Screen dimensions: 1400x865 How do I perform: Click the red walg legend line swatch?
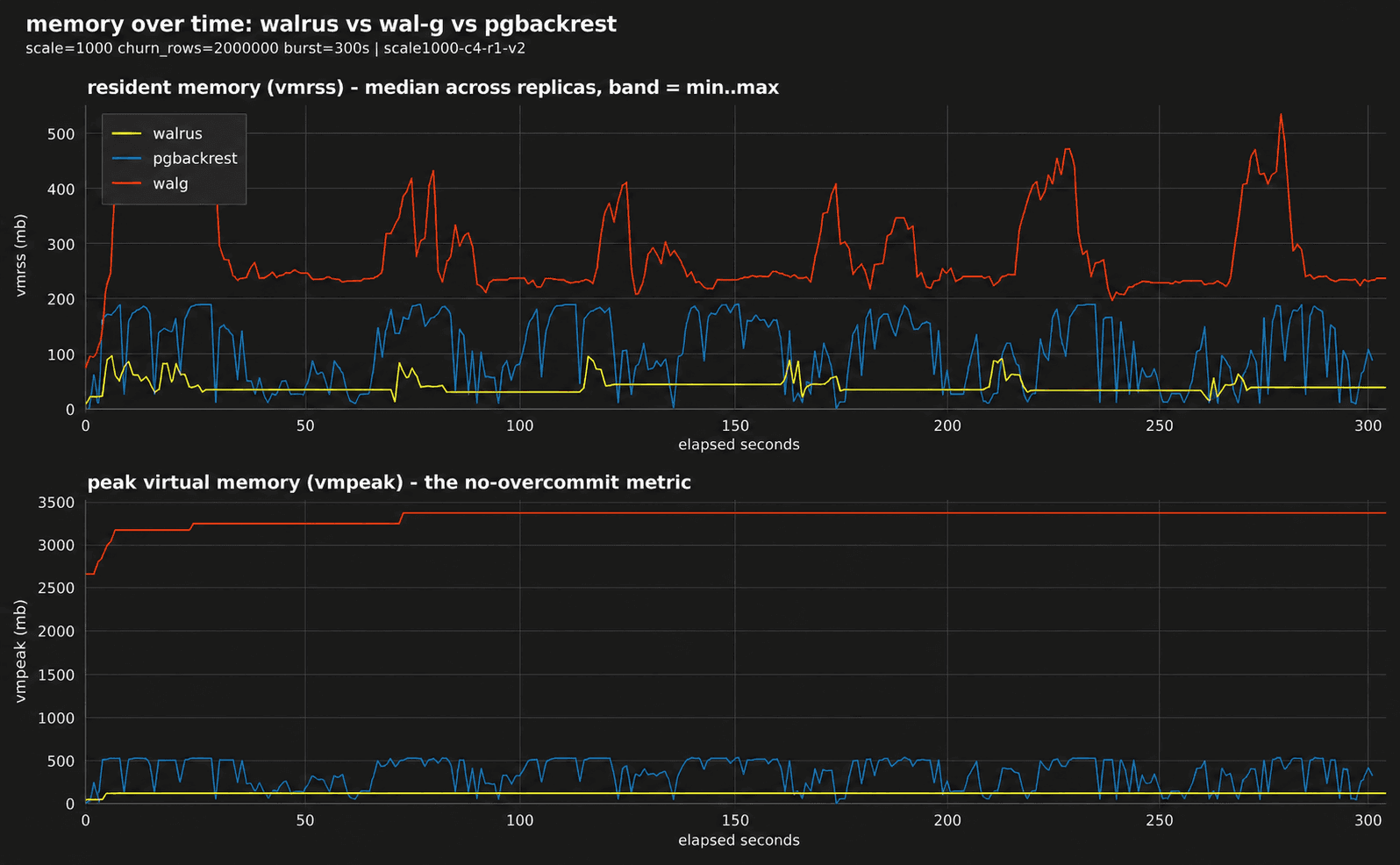126,183
